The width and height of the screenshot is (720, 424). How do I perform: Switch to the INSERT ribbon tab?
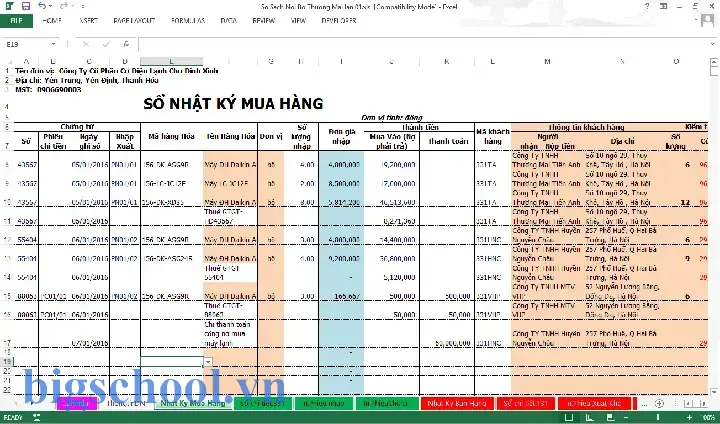click(x=88, y=21)
